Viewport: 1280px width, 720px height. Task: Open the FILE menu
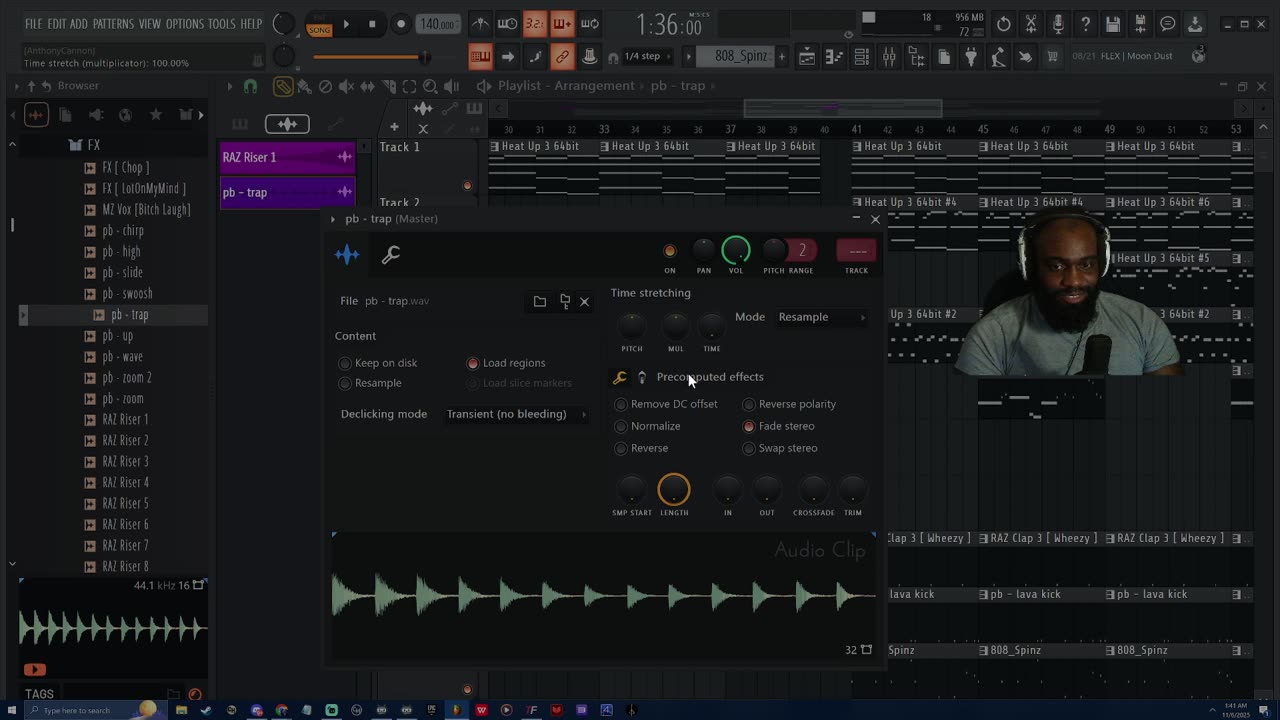tap(33, 24)
